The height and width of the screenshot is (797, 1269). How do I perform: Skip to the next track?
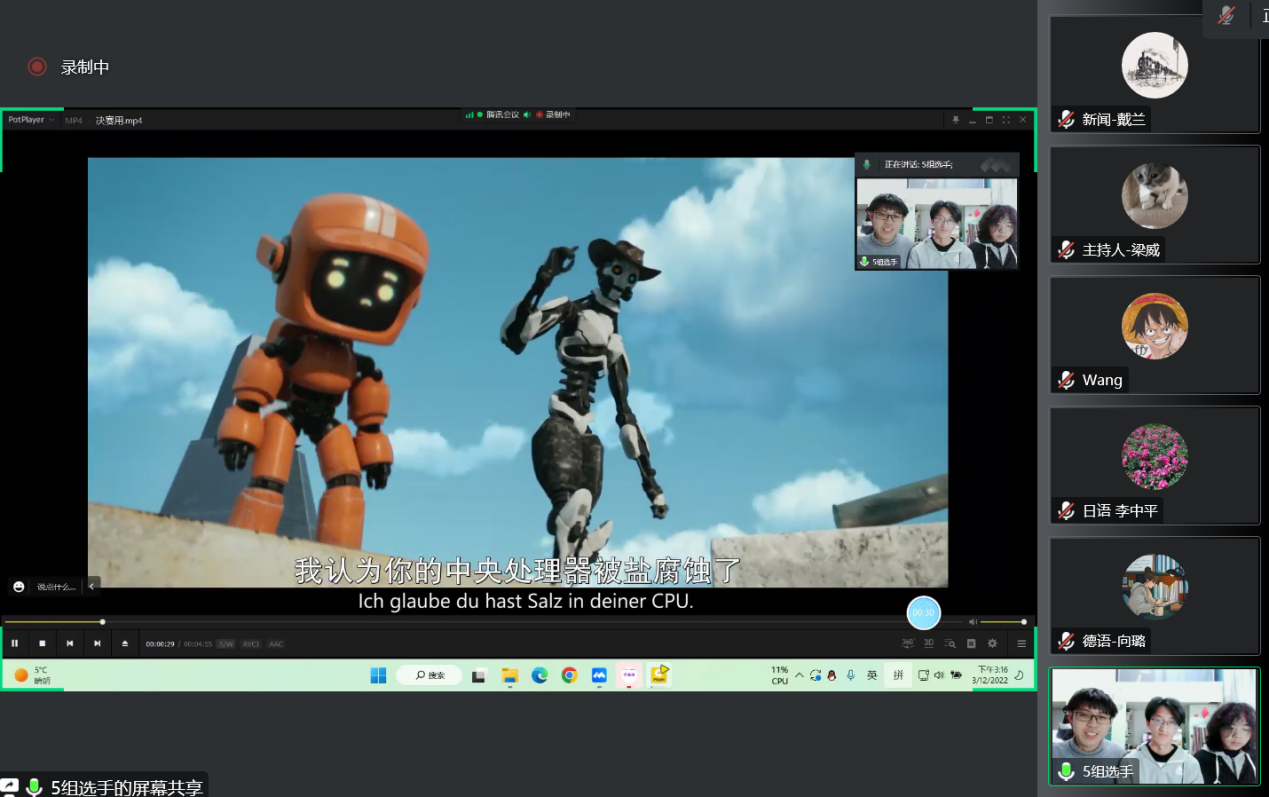pyautogui.click(x=97, y=643)
